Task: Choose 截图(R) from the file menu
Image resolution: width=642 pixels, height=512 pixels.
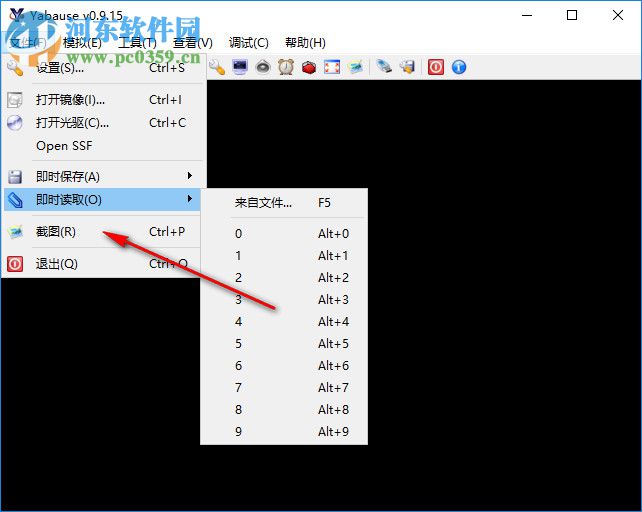Action: [x=102, y=232]
